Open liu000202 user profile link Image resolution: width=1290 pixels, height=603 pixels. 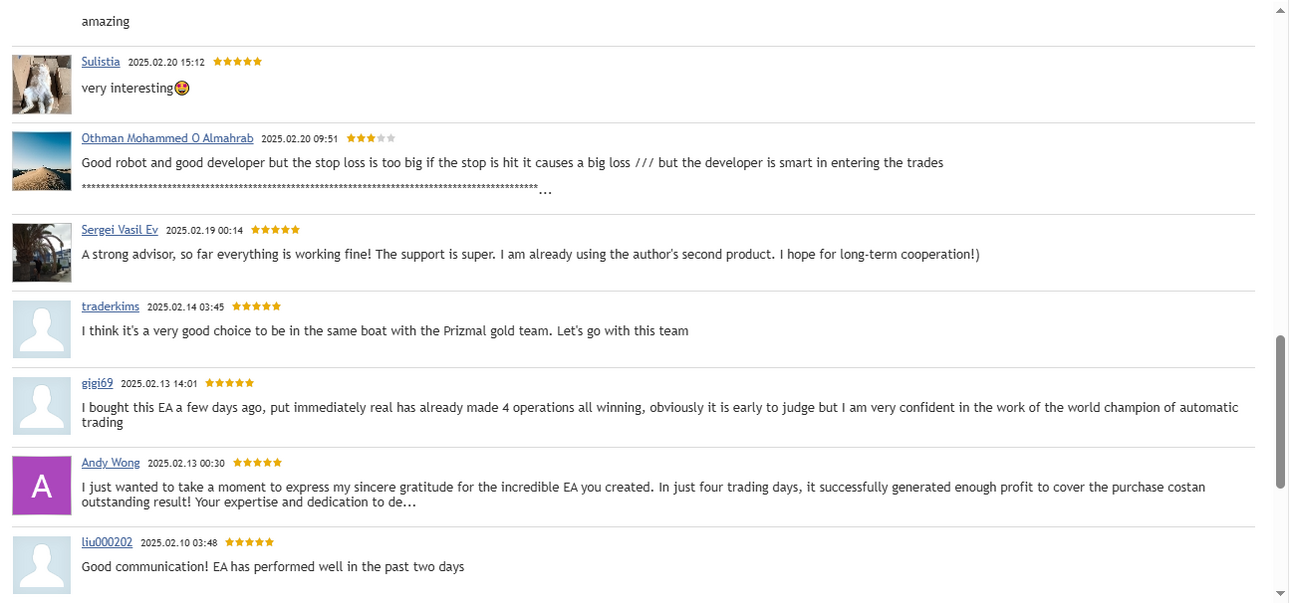[107, 542]
